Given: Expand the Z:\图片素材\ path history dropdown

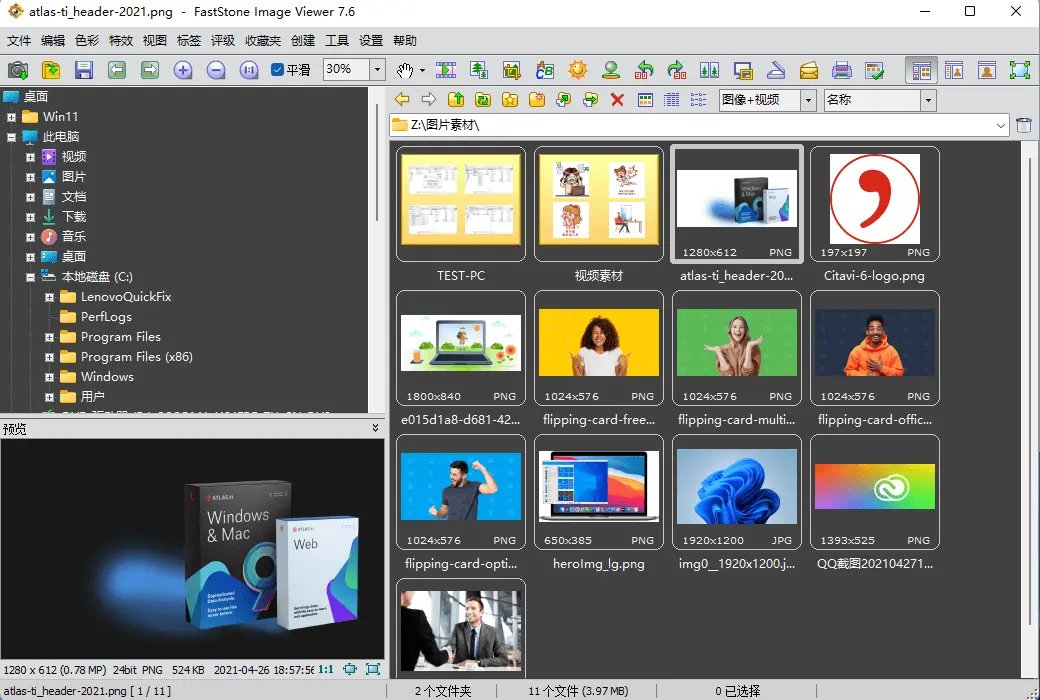Looking at the screenshot, I should [x=1001, y=125].
